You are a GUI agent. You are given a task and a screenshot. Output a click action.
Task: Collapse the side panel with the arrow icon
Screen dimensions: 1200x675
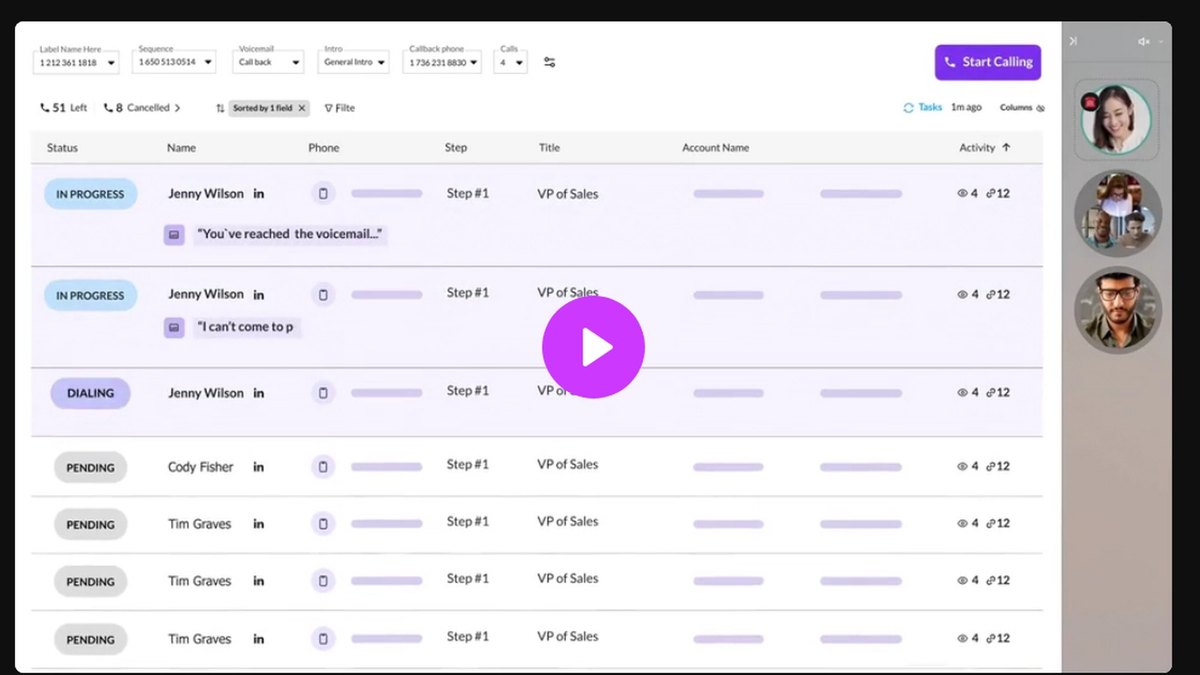click(1073, 41)
